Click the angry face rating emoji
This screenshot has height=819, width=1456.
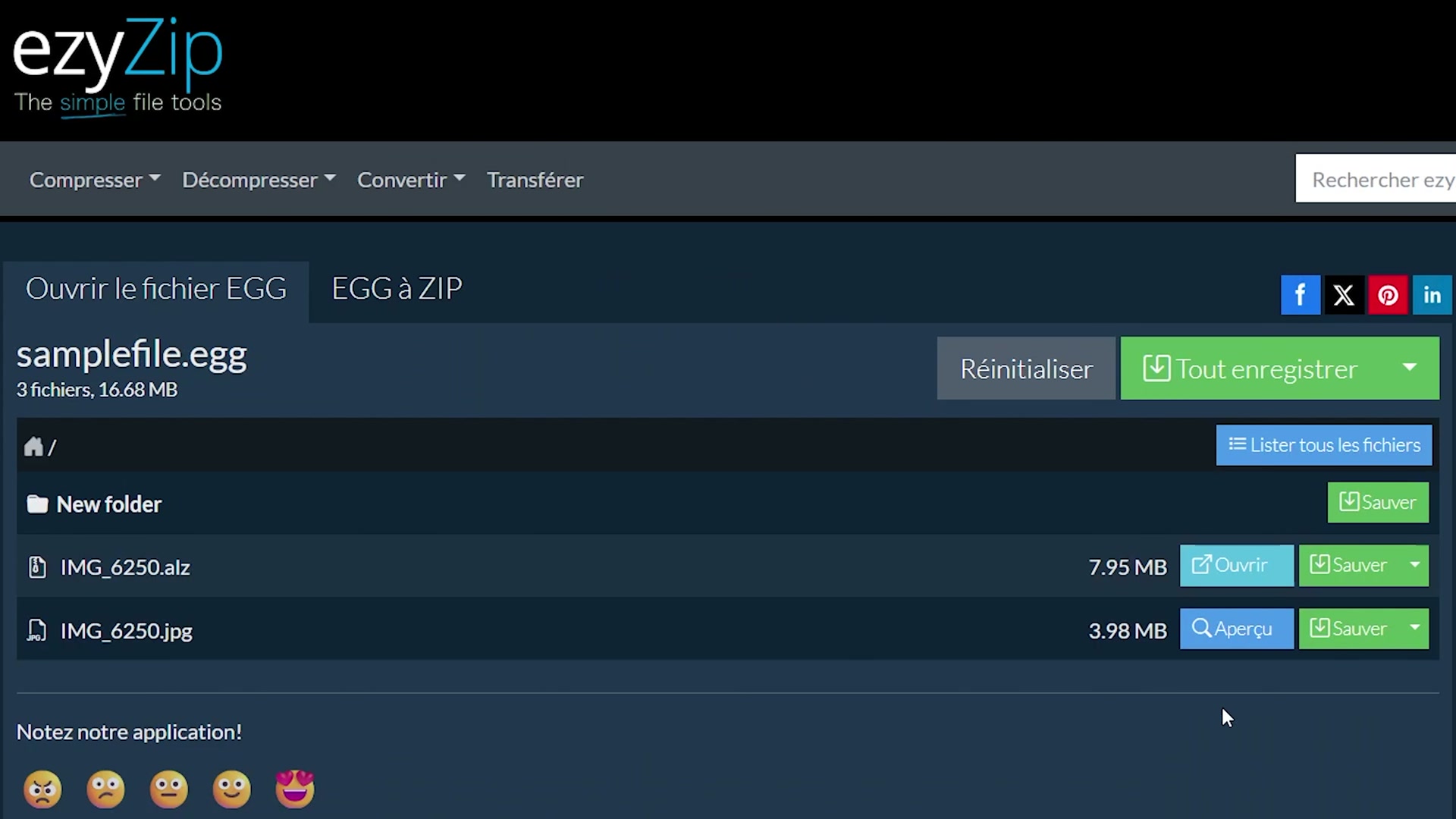pos(42,789)
